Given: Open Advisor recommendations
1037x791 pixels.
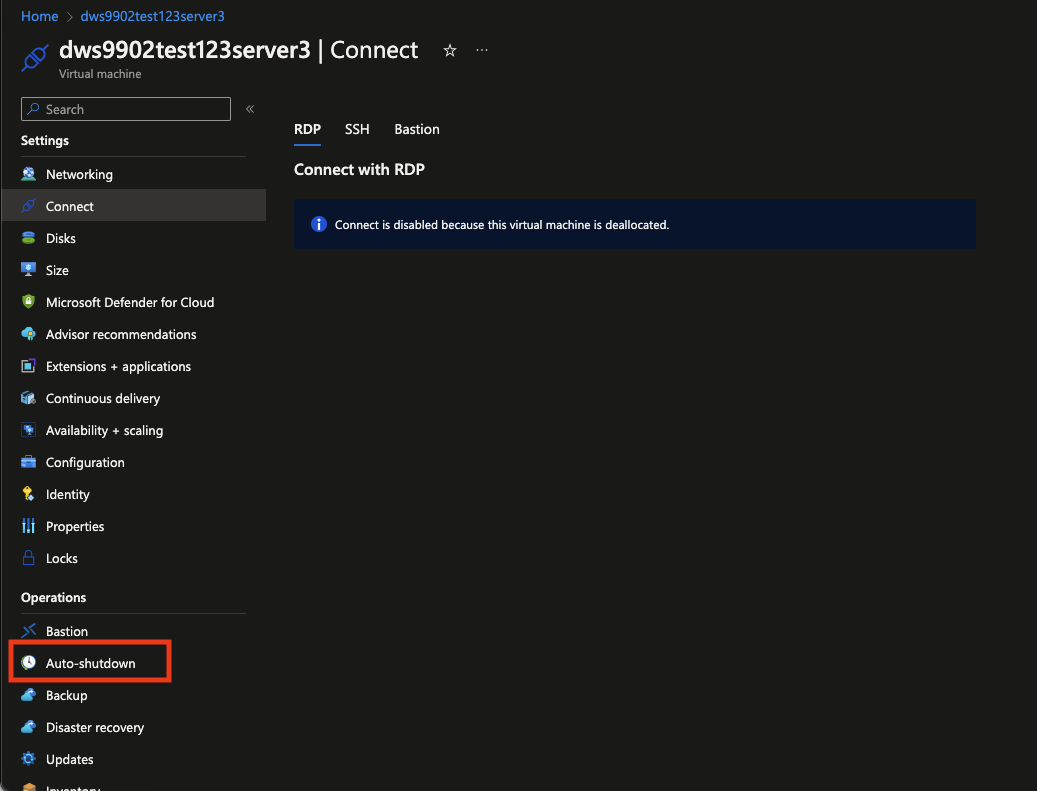Looking at the screenshot, I should coord(134,334).
